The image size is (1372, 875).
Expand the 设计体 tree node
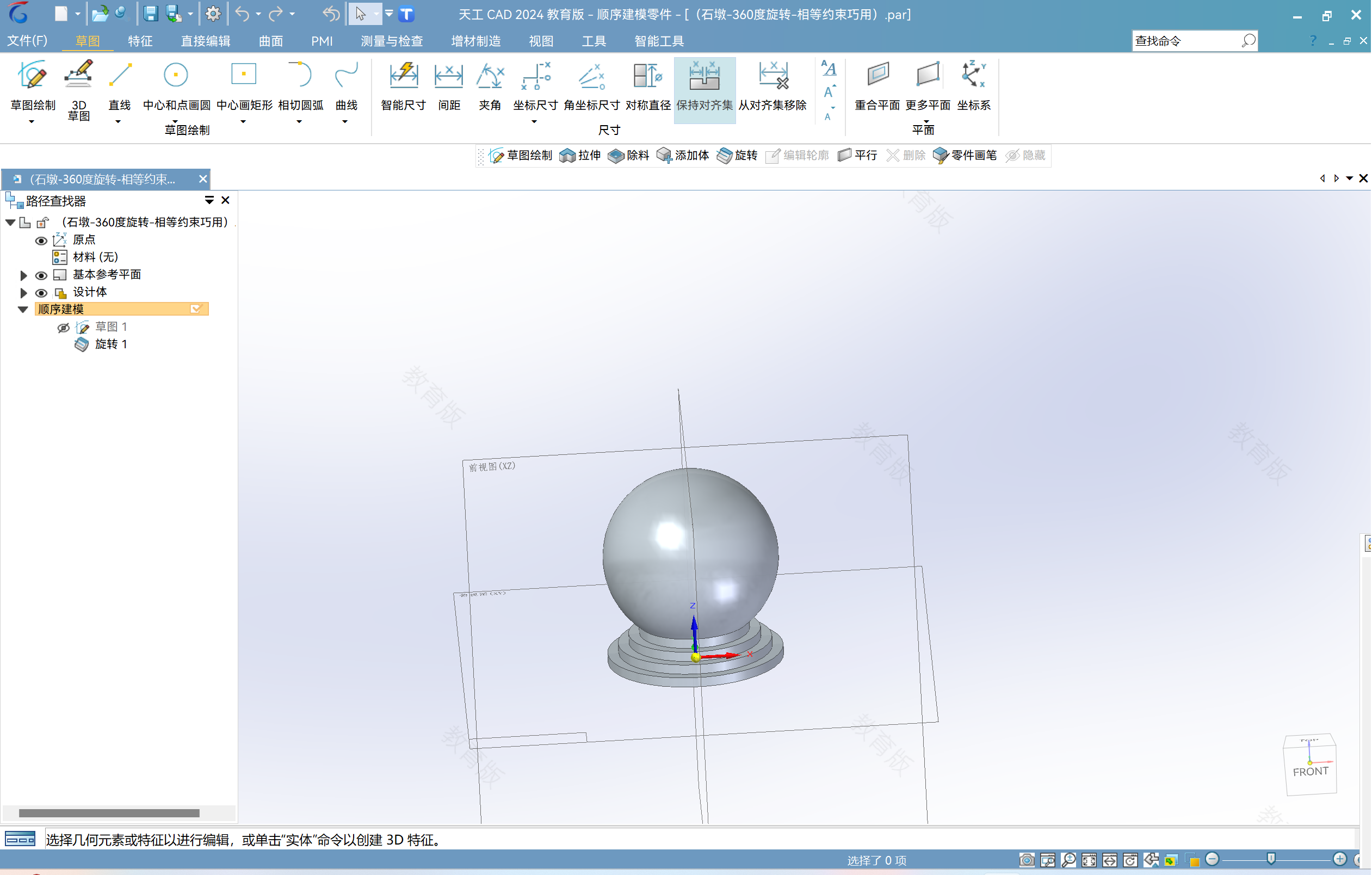23,293
